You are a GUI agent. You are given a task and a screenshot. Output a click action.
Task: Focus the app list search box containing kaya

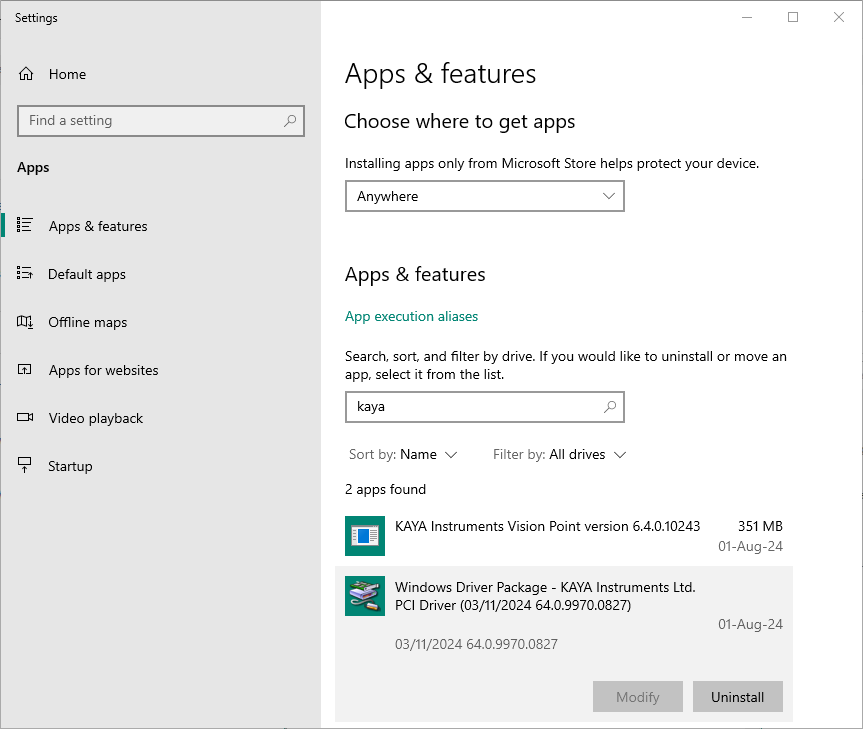470,407
